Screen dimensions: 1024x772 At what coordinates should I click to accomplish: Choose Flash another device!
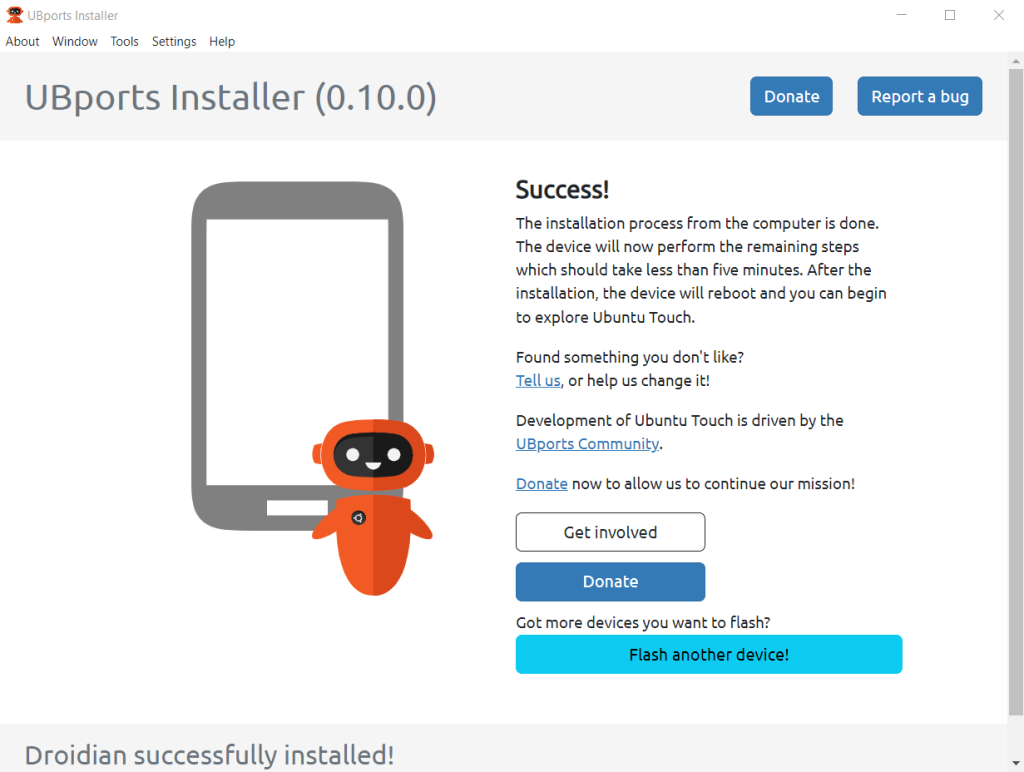pos(708,655)
